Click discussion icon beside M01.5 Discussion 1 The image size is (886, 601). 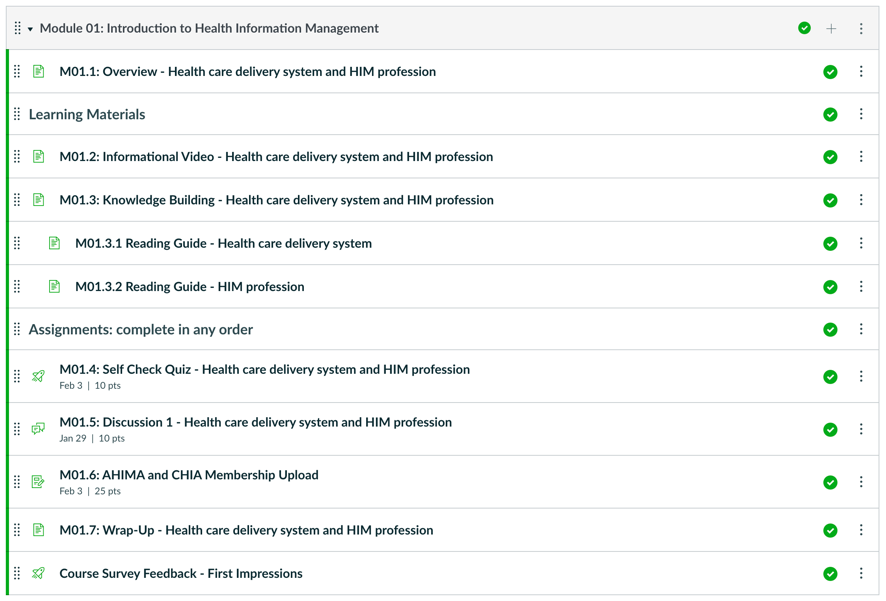pyautogui.click(x=38, y=429)
